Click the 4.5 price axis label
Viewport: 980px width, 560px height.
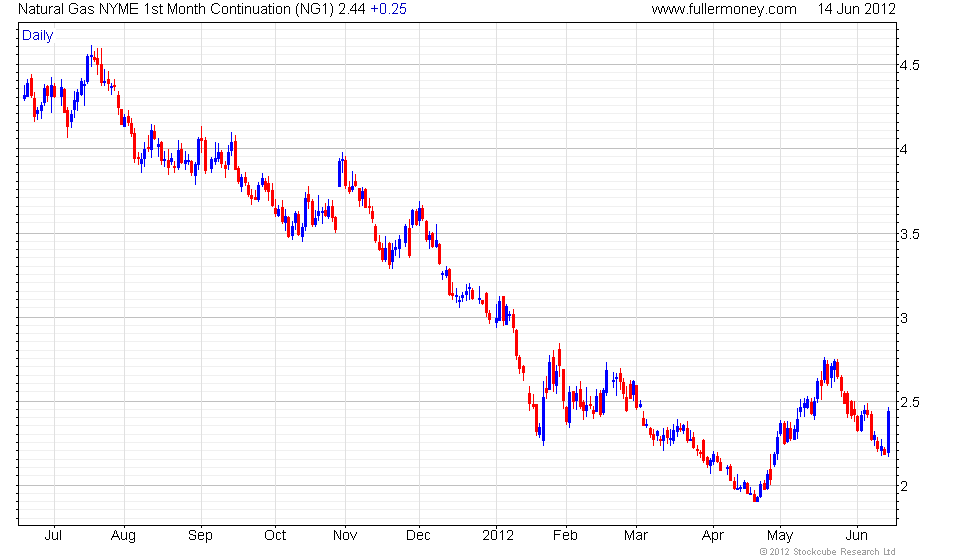[909, 66]
